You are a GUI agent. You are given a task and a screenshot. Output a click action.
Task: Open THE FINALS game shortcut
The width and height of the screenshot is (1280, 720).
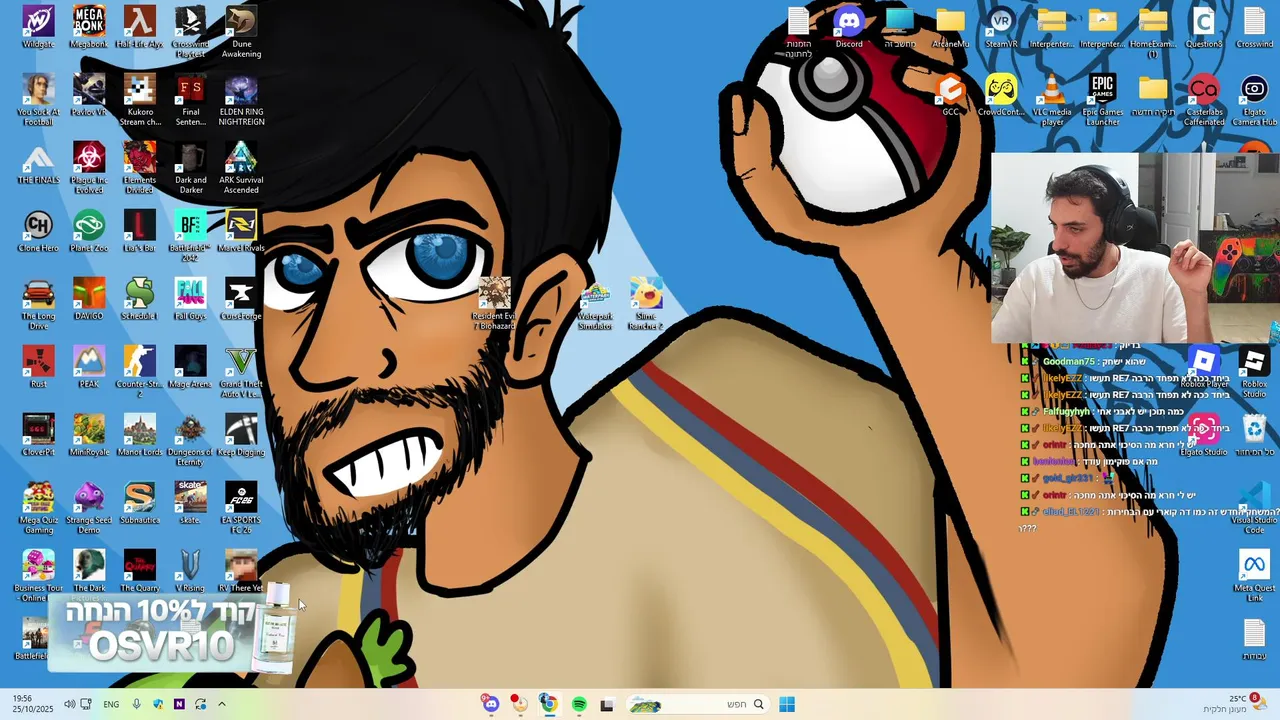[x=38, y=163]
